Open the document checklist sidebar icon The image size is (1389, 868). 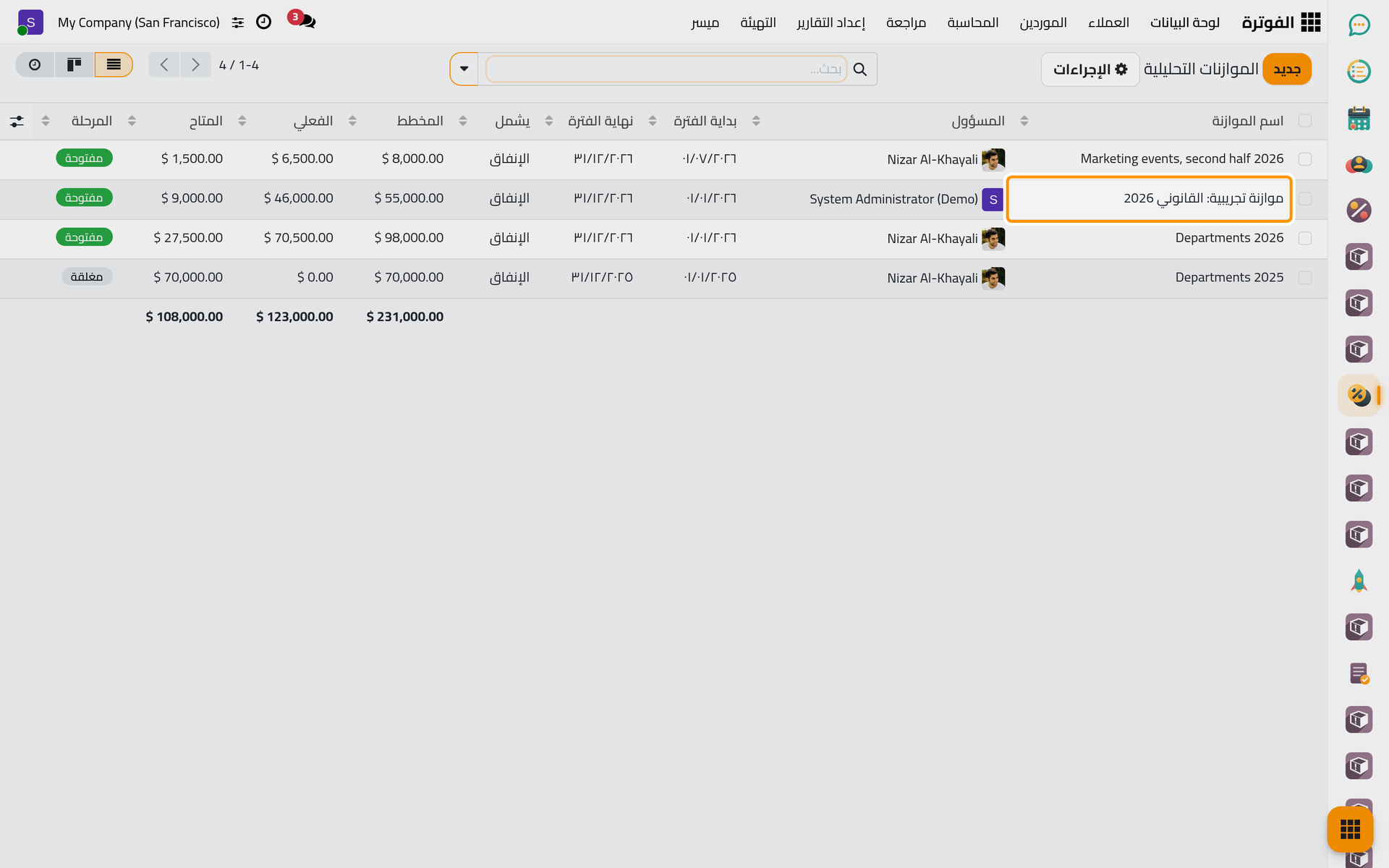click(1359, 673)
